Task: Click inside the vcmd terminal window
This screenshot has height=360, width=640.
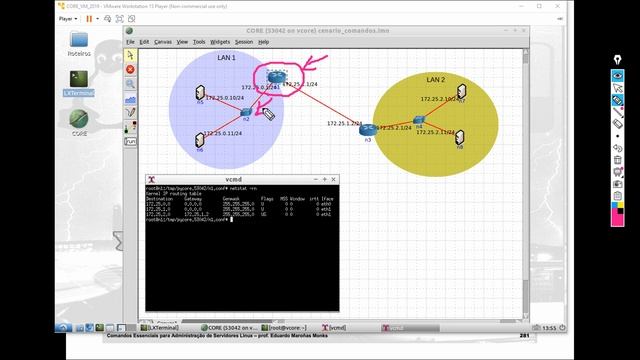Action: (242, 248)
